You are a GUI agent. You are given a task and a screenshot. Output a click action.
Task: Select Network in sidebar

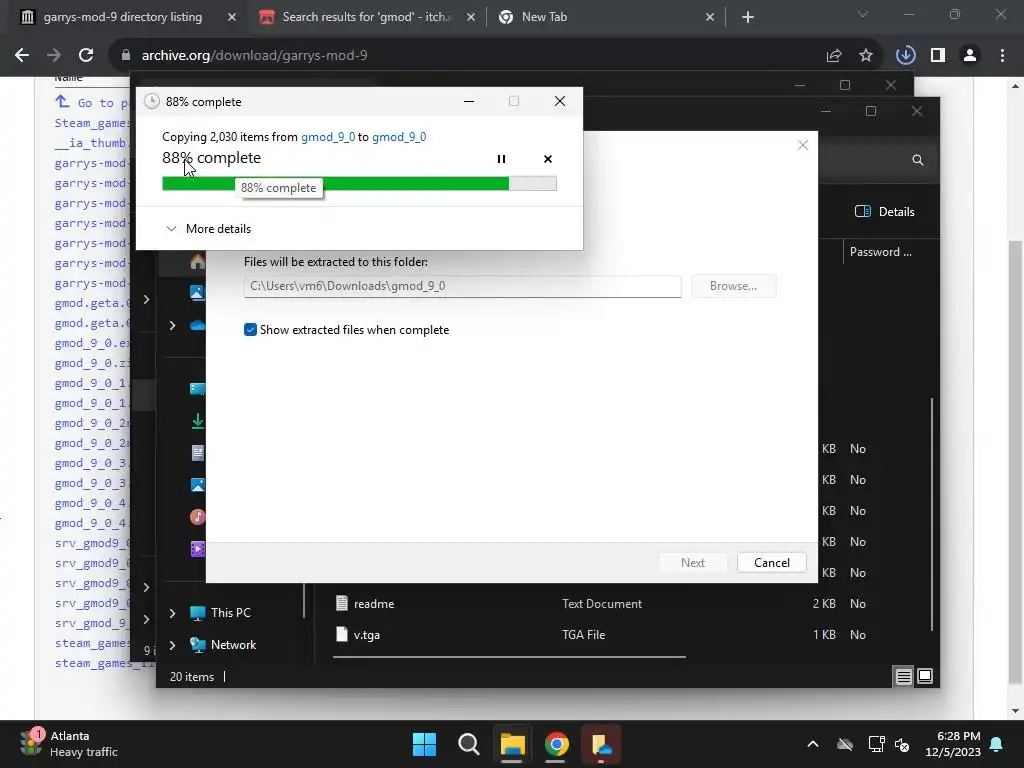pyautogui.click(x=223, y=645)
